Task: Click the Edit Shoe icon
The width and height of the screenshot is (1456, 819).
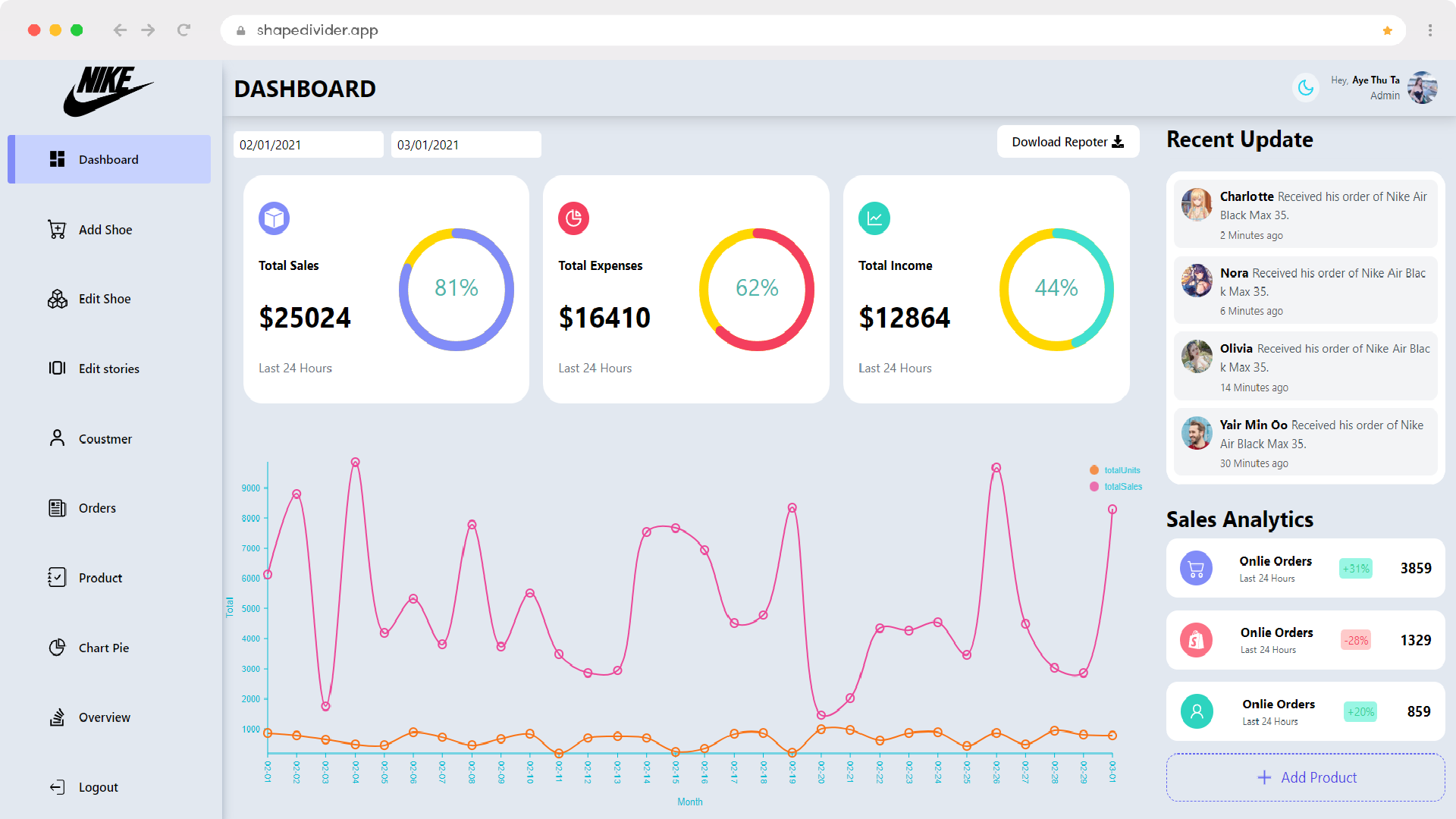Action: (57, 299)
